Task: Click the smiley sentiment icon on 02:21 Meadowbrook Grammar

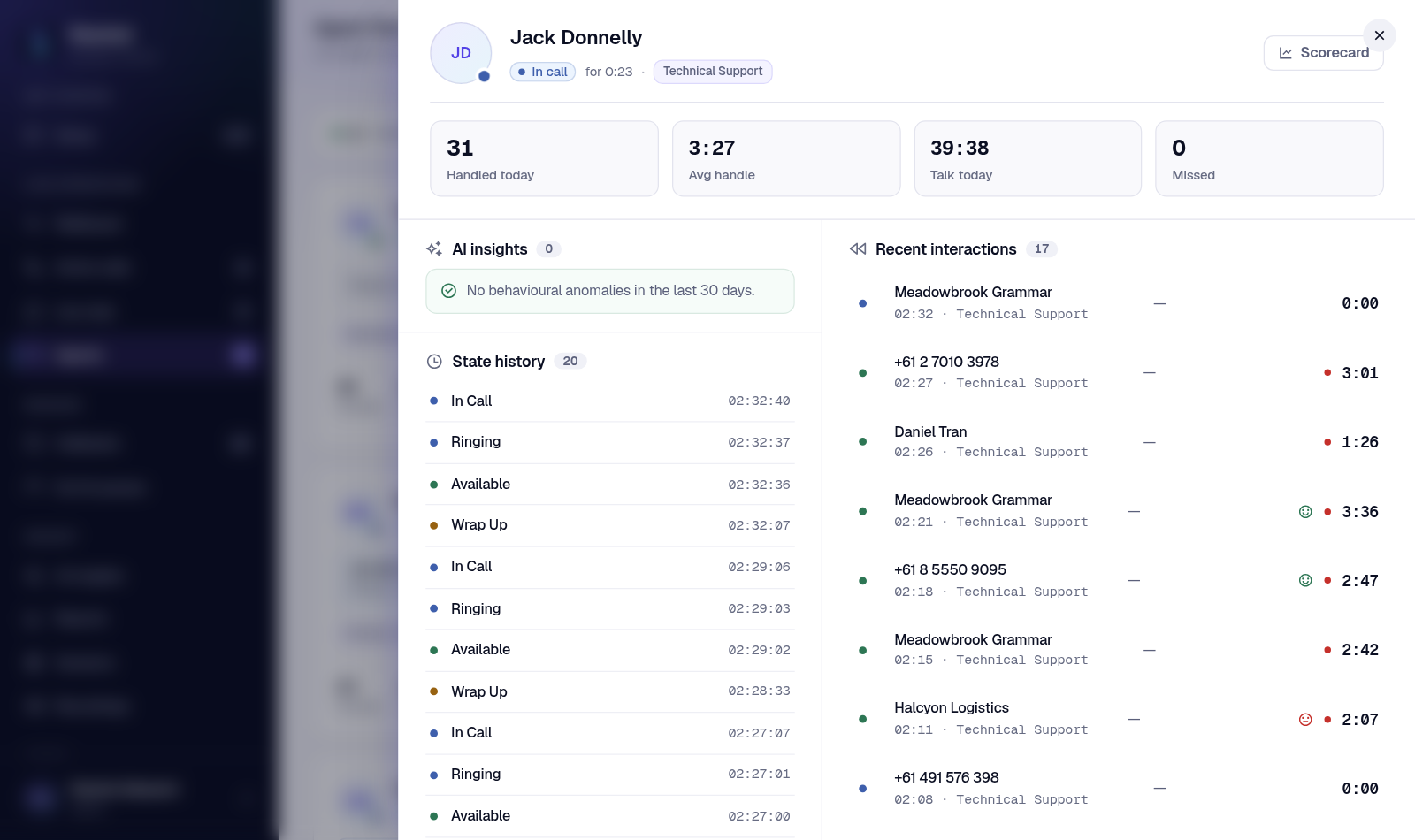Action: coord(1305,512)
